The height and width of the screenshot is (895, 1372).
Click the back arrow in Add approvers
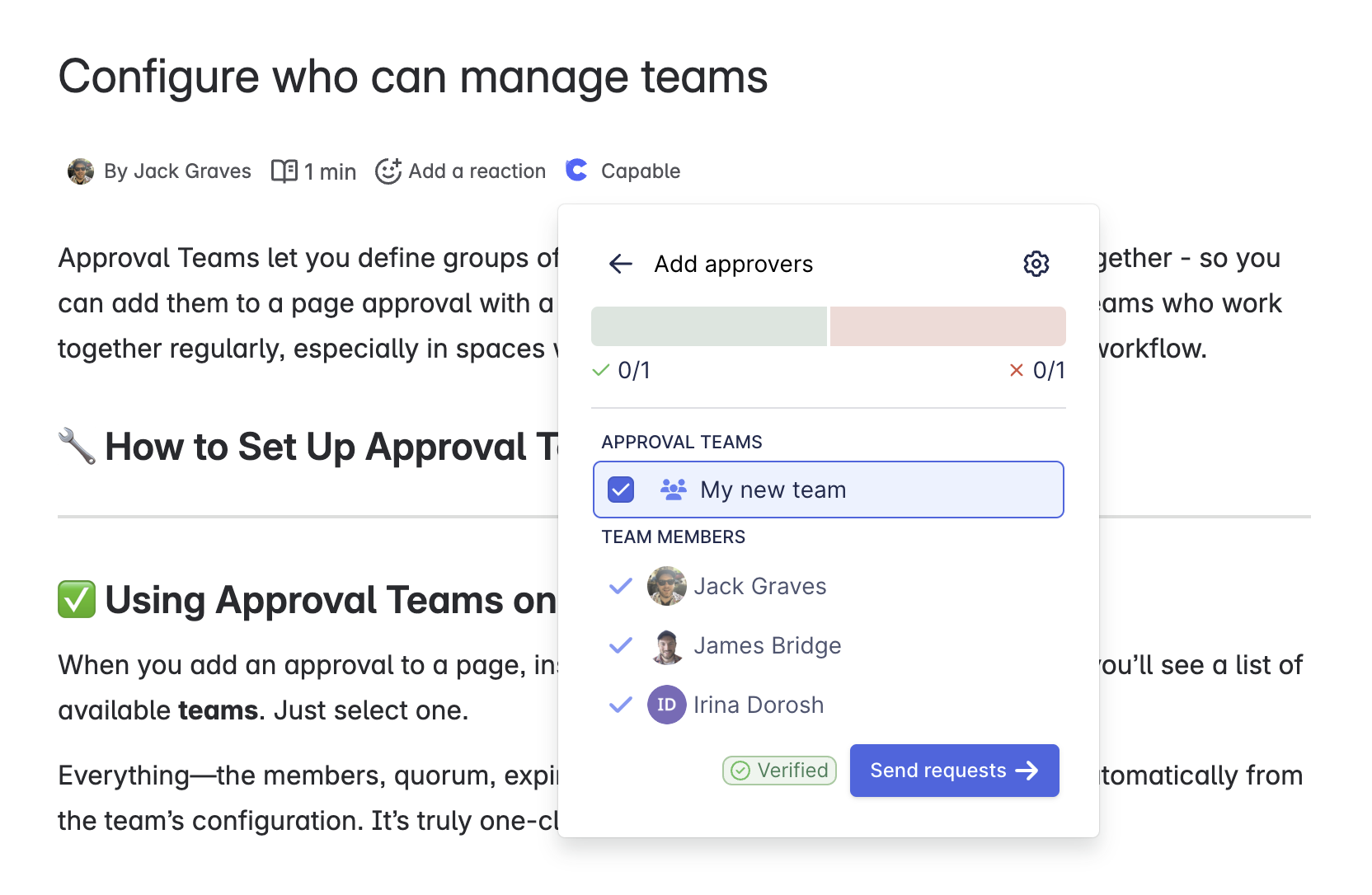[x=620, y=264]
